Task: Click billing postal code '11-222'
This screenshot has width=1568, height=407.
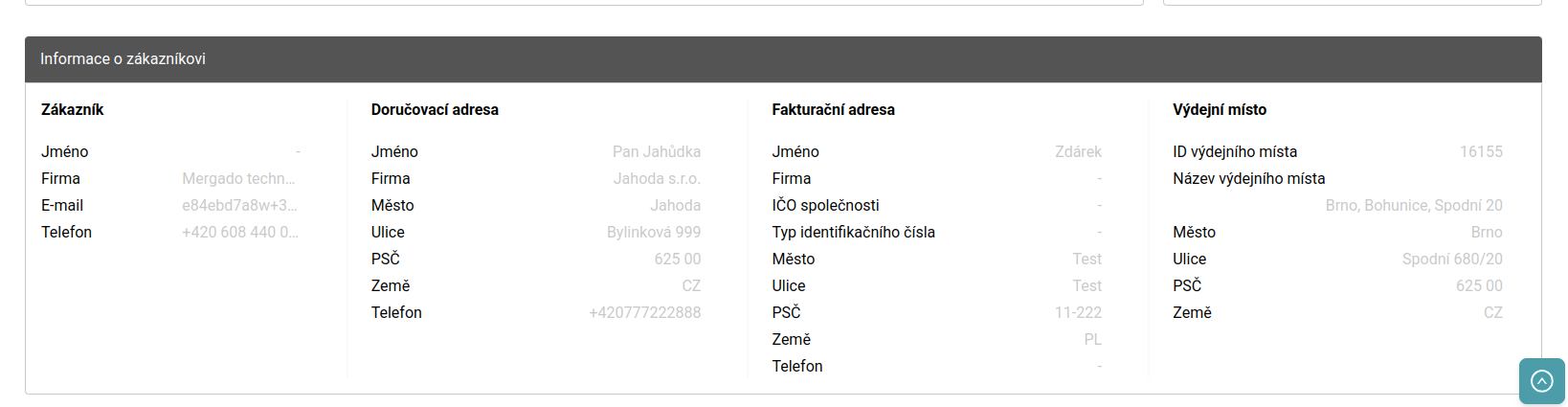Action: pyautogui.click(x=1078, y=312)
